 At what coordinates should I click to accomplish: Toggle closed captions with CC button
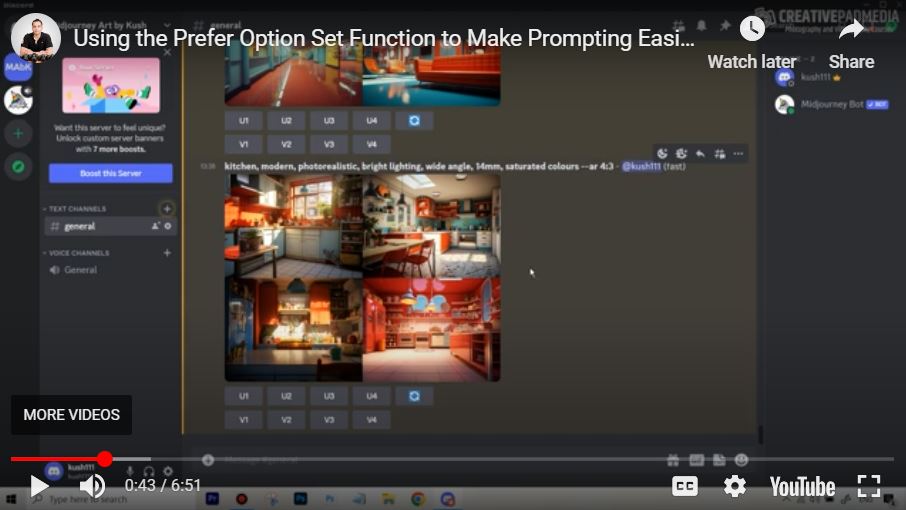[685, 486]
